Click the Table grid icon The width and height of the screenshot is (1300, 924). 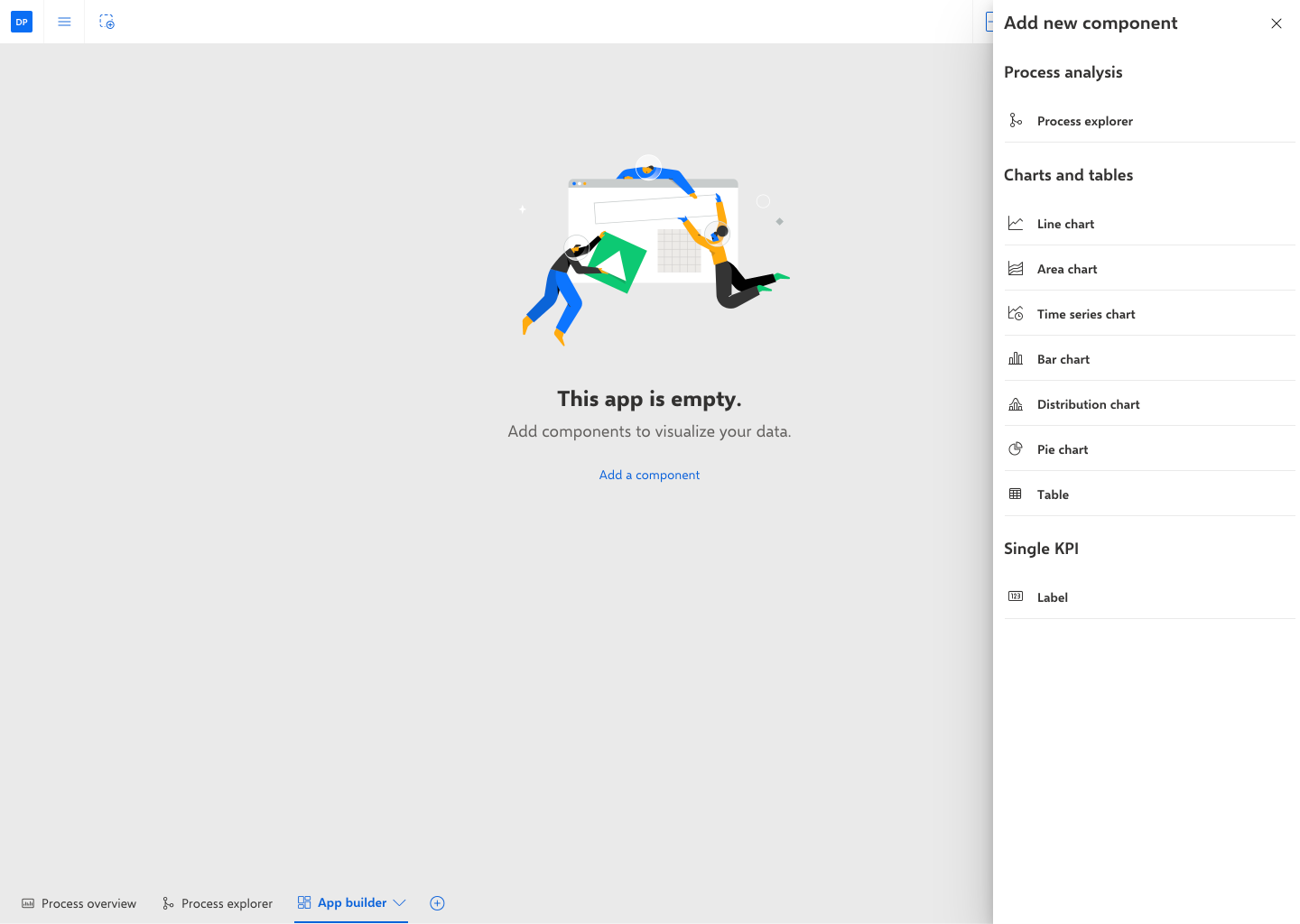[x=1016, y=494]
